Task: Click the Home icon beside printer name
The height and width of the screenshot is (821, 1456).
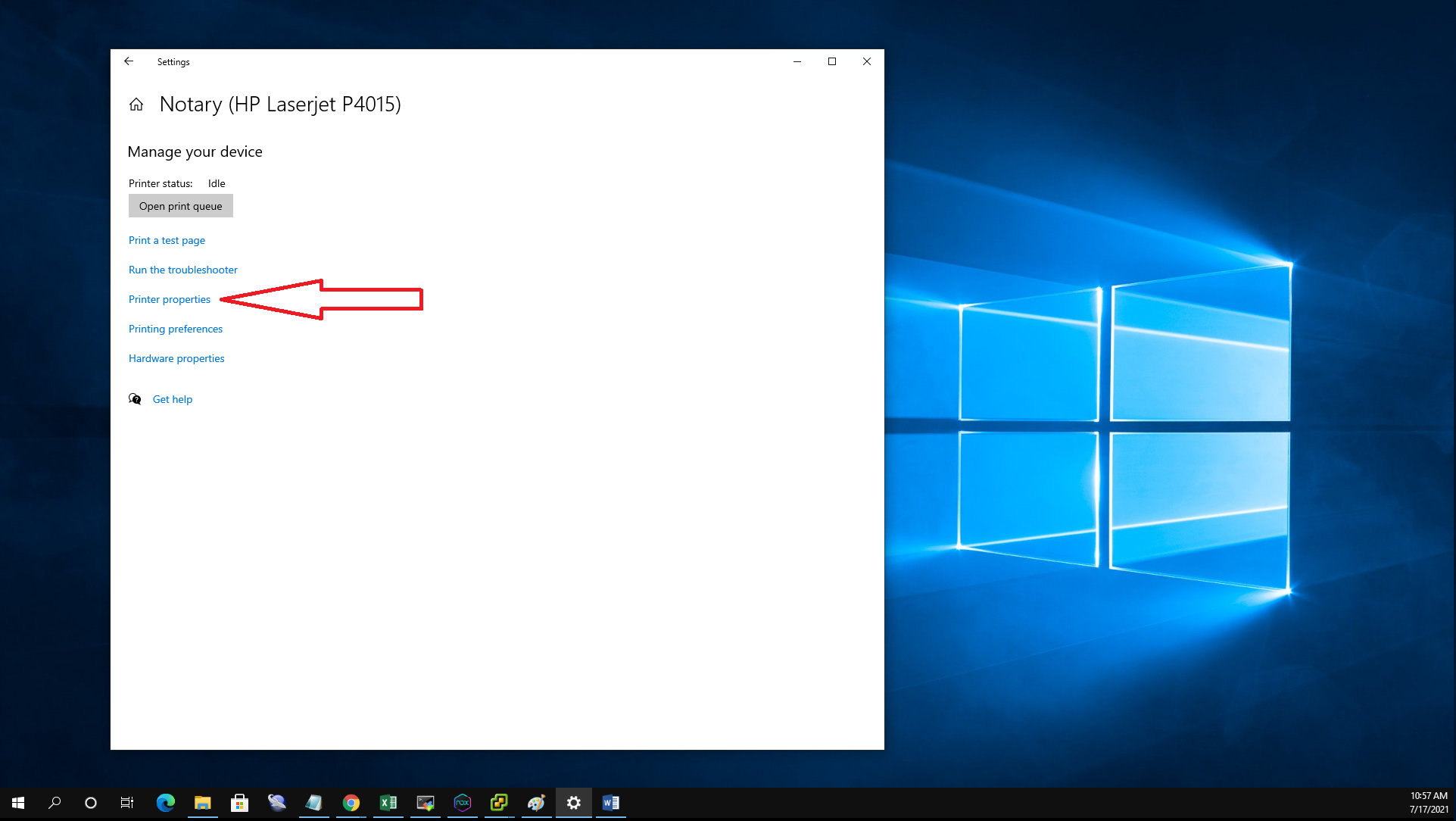Action: tap(136, 105)
